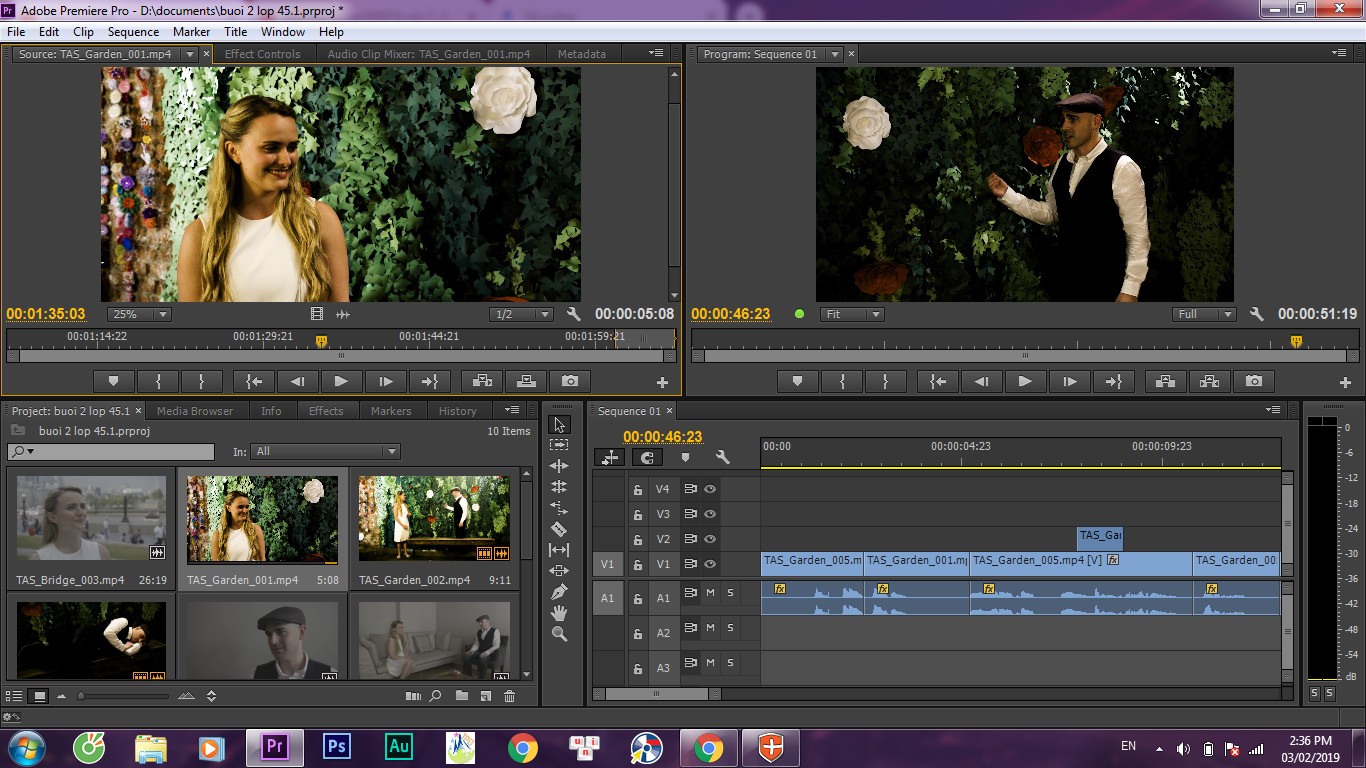Open the Sequence menu
Screen dimensions: 1366x768
(133, 32)
